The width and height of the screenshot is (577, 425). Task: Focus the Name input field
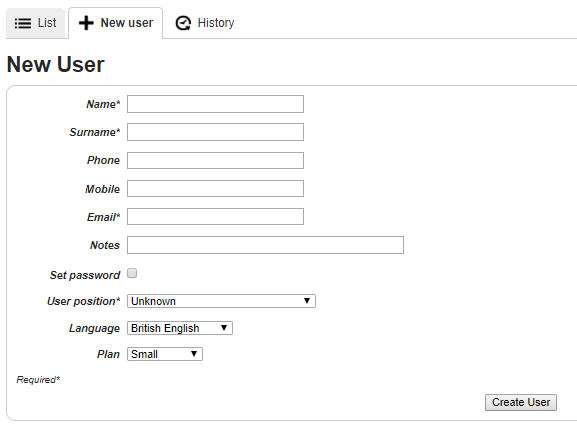(215, 104)
